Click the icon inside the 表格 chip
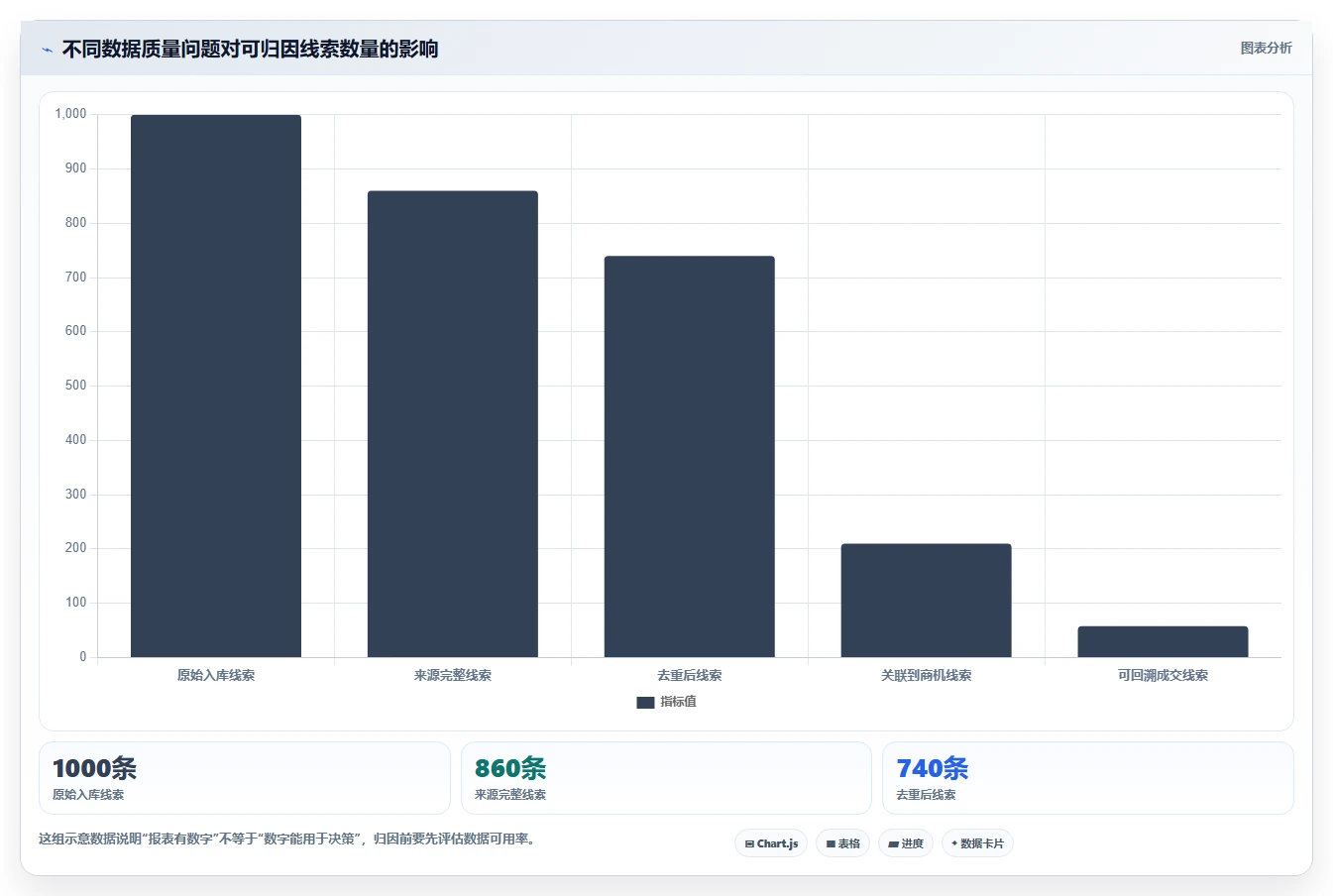This screenshot has width=1333, height=896. click(x=831, y=844)
